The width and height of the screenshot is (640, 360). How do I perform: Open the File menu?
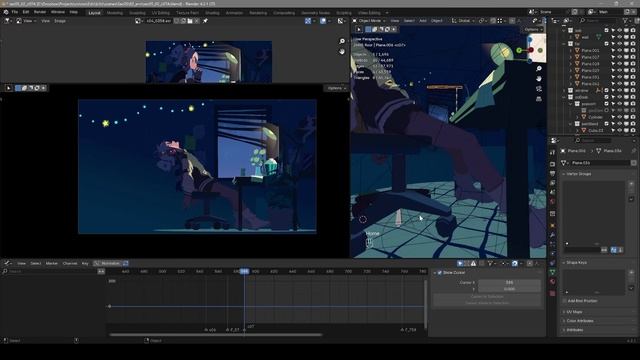click(x=15, y=12)
